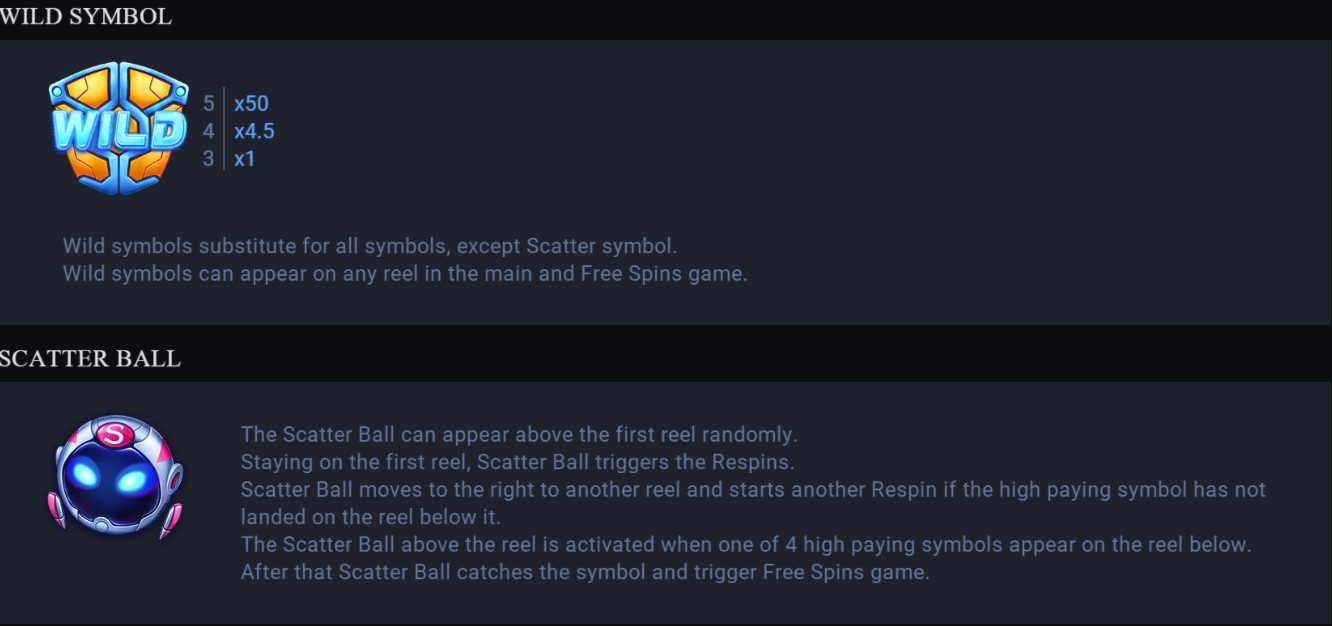The height and width of the screenshot is (626, 1332).
Task: Click the 'Staying on the first reel' line
Action: pos(517,462)
